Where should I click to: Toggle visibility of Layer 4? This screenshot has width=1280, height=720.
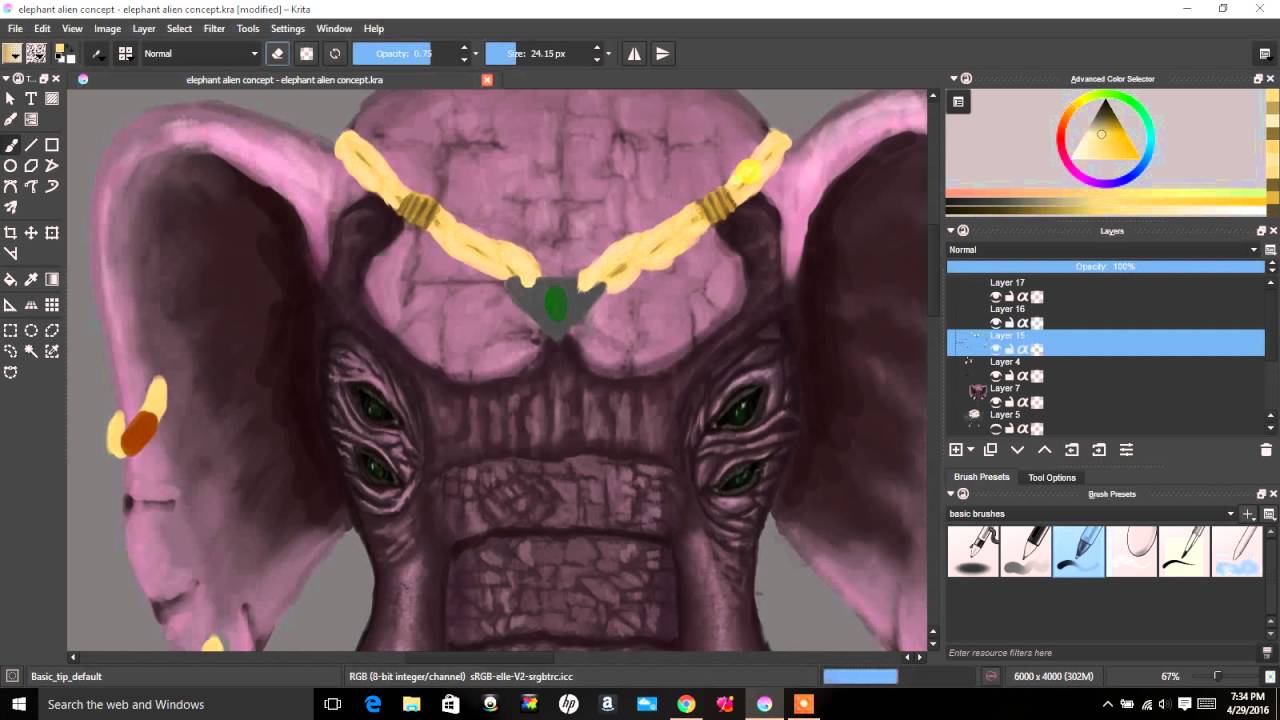[x=996, y=376]
